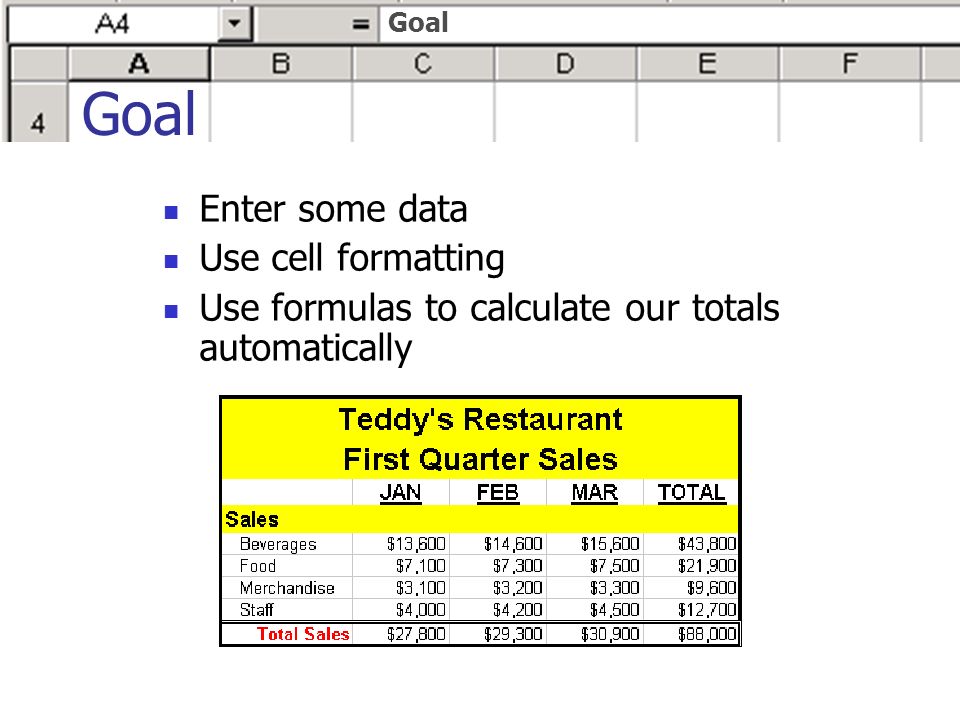The image size is (960, 720).
Task: Click the red Total Sales label
Action: pyautogui.click(x=303, y=634)
